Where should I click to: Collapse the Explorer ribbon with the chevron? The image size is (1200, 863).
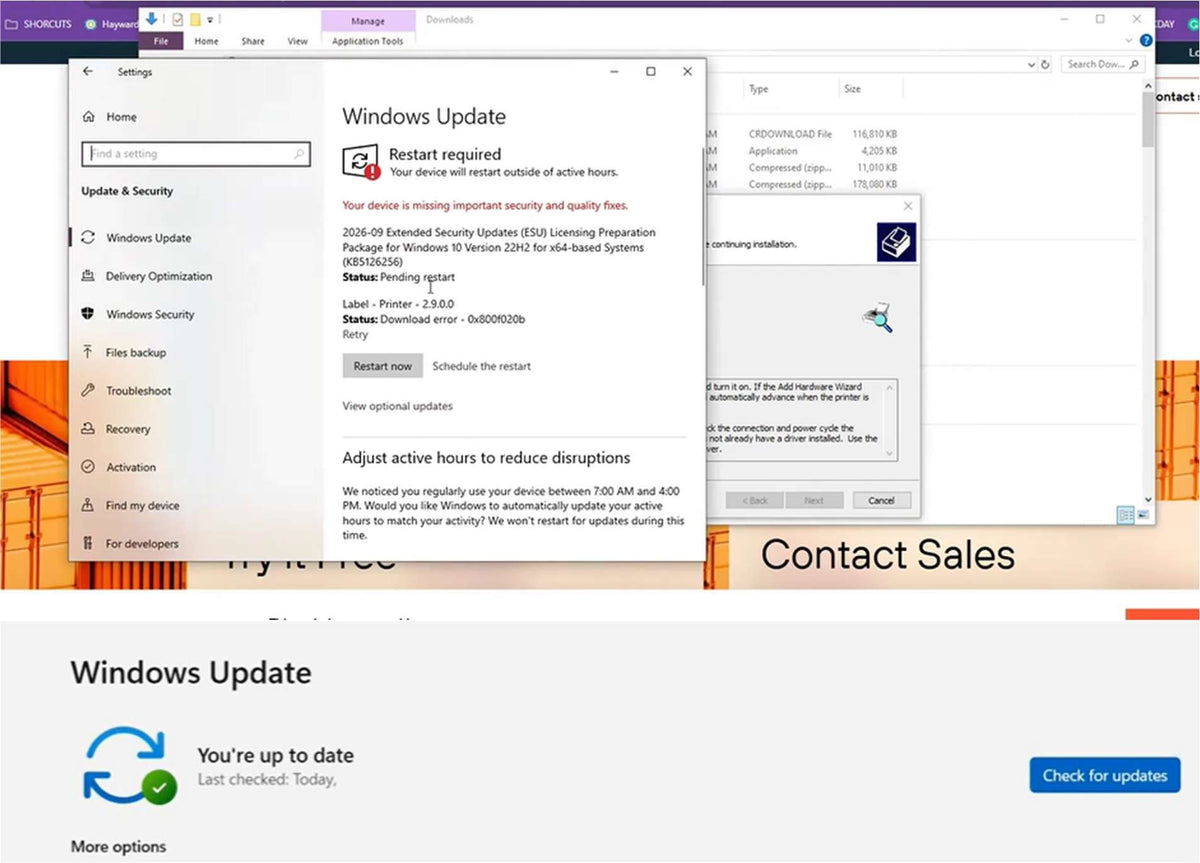1131,41
